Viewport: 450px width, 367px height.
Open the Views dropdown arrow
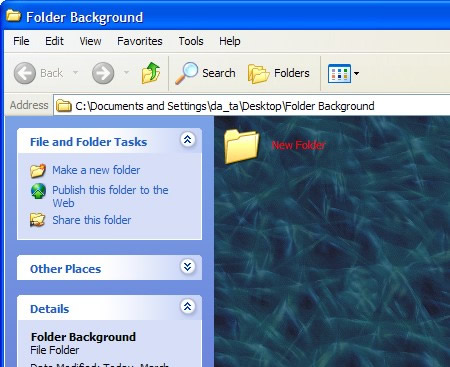point(356,73)
